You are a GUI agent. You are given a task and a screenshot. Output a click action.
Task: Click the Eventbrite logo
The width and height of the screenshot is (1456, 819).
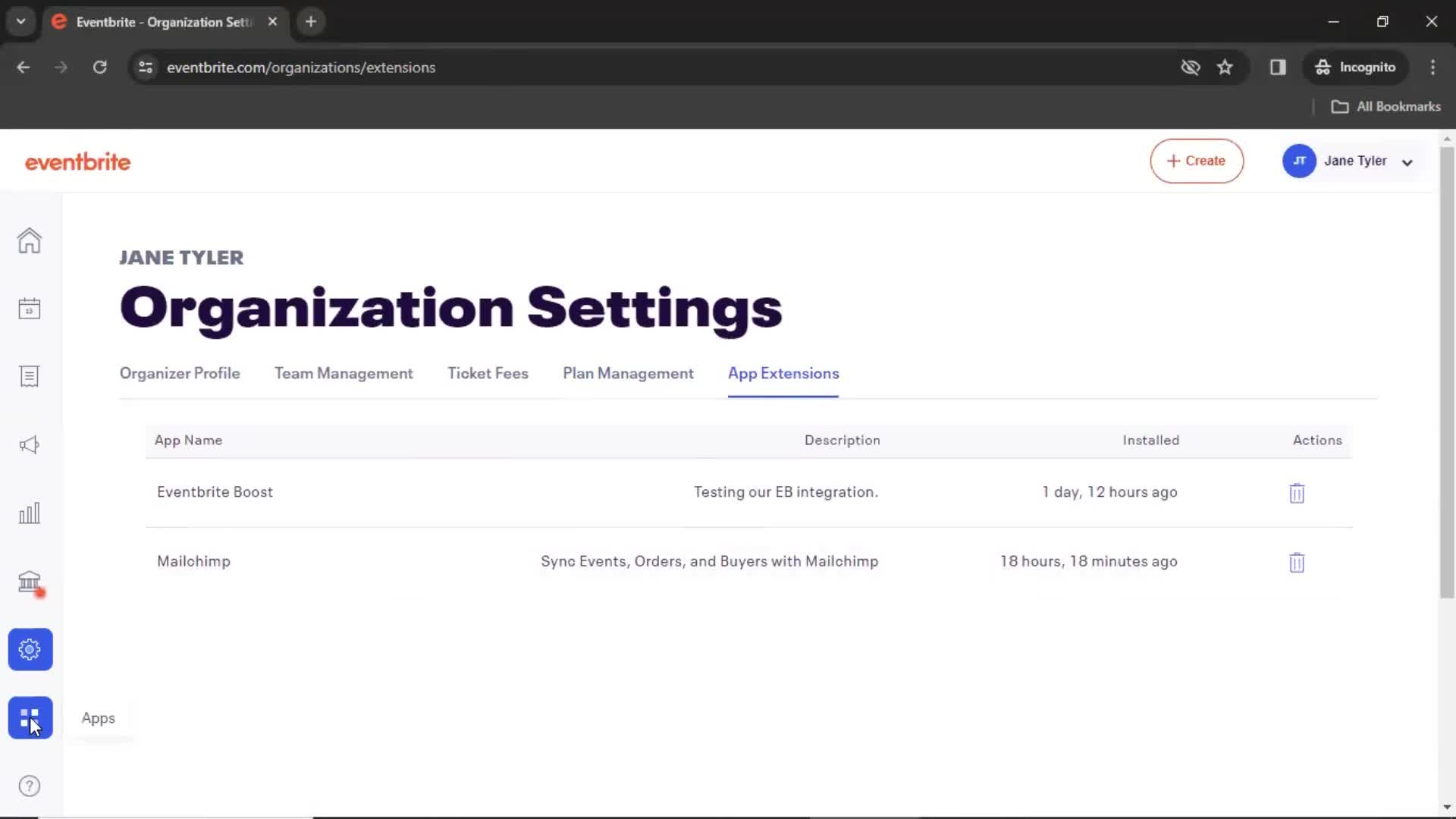coord(77,162)
